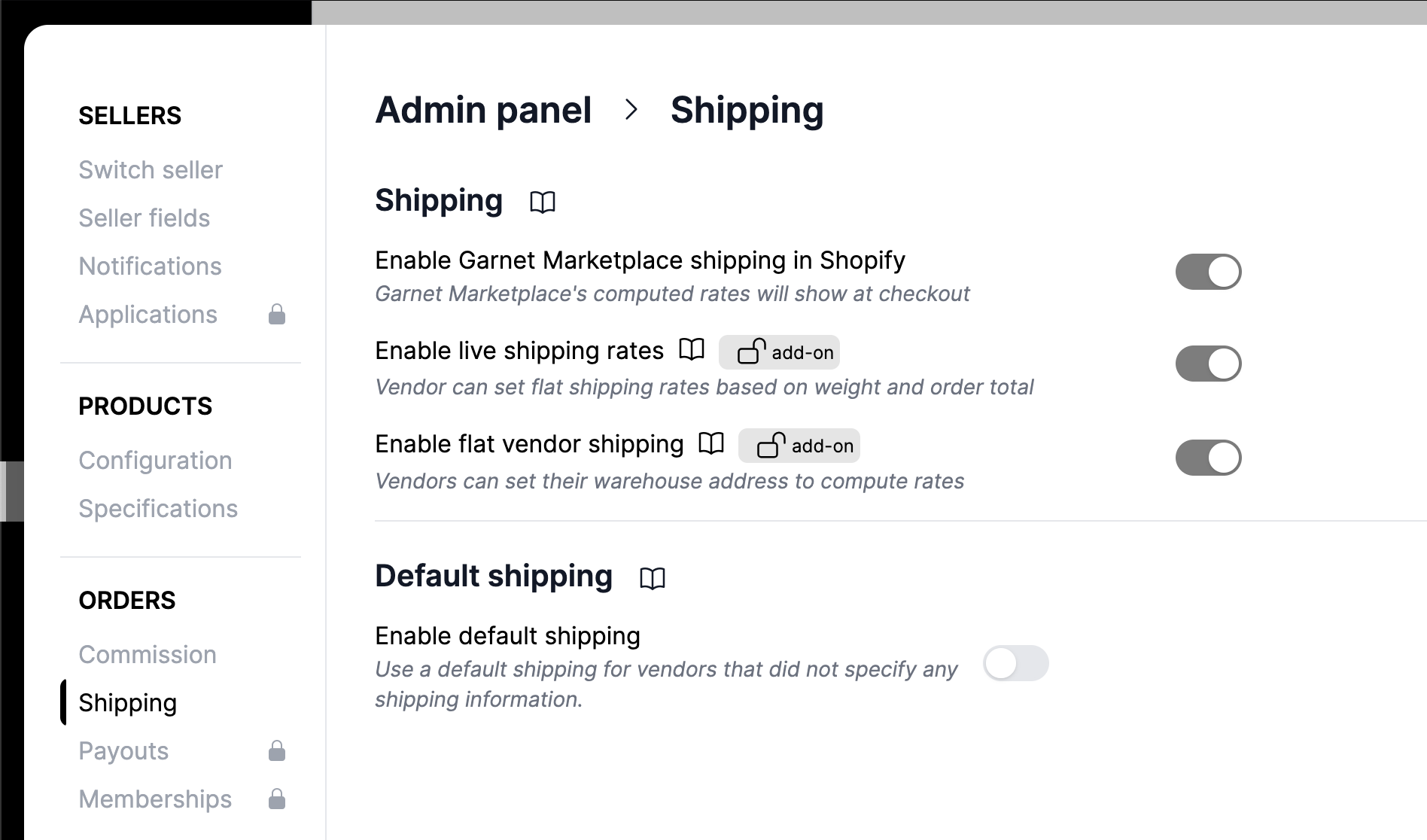Enable default shipping
The image size is (1427, 840).
coord(1016,663)
